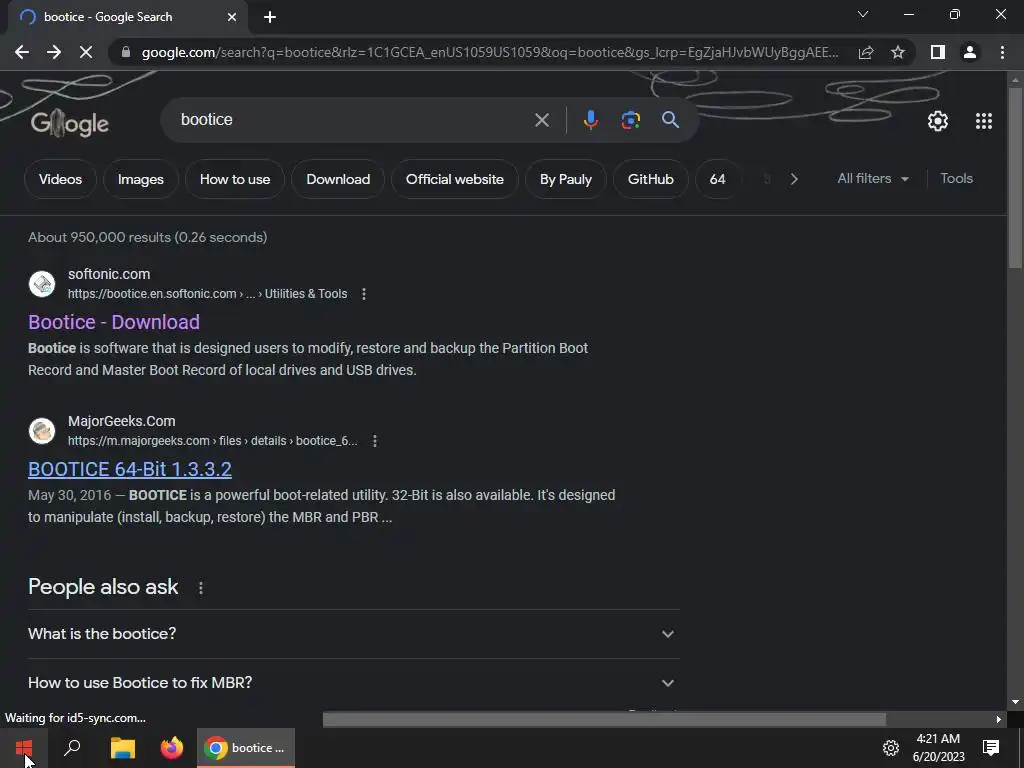Select the How to use chip
1024x768 pixels.
pyautogui.click(x=235, y=179)
